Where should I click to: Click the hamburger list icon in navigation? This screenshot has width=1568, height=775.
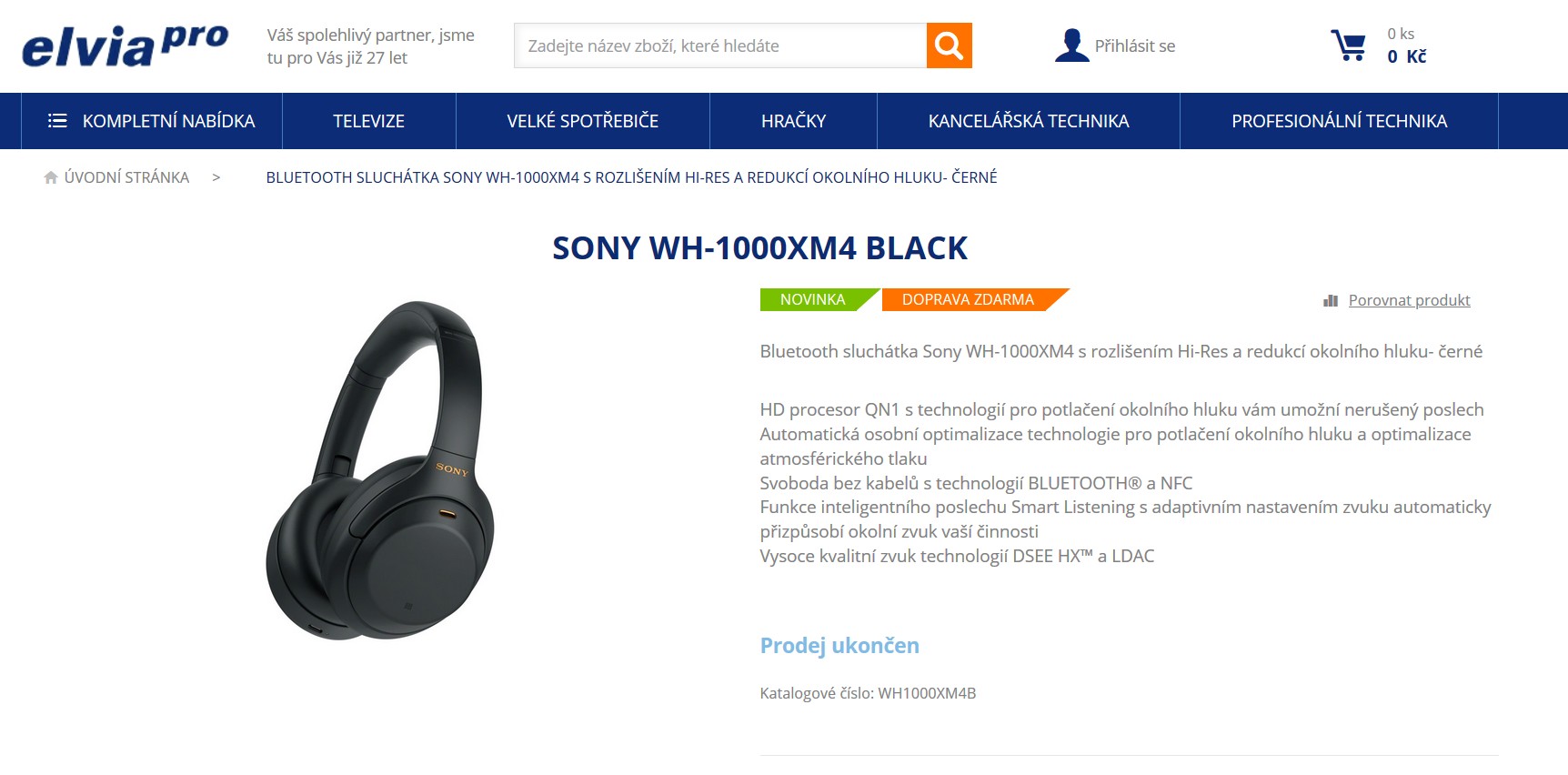coord(57,120)
